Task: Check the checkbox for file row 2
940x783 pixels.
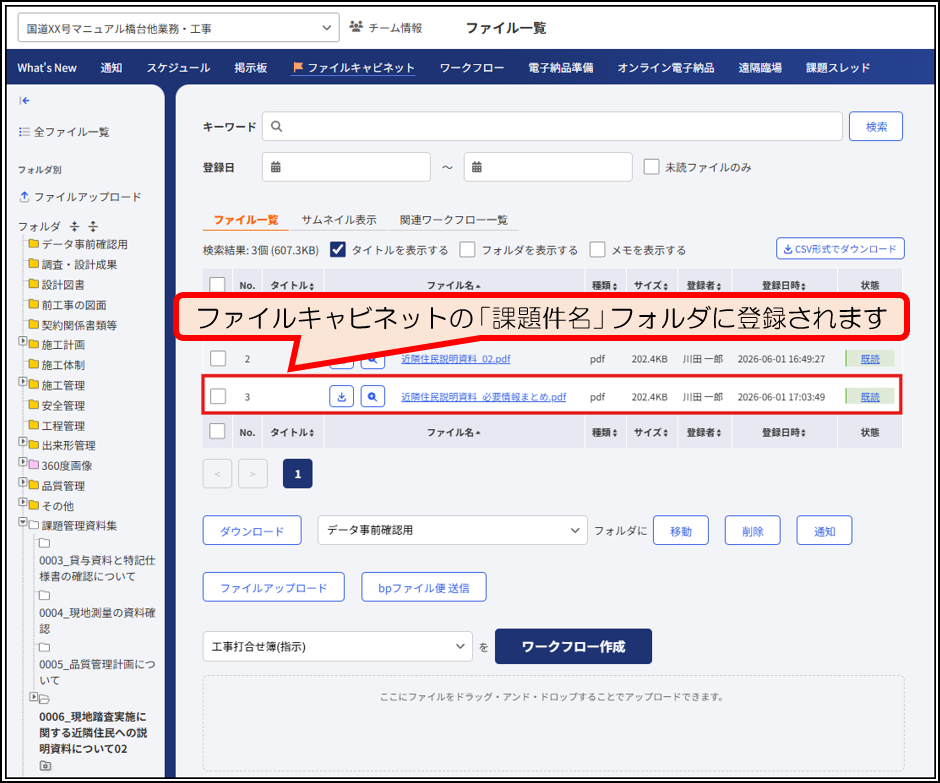Action: tap(218, 359)
